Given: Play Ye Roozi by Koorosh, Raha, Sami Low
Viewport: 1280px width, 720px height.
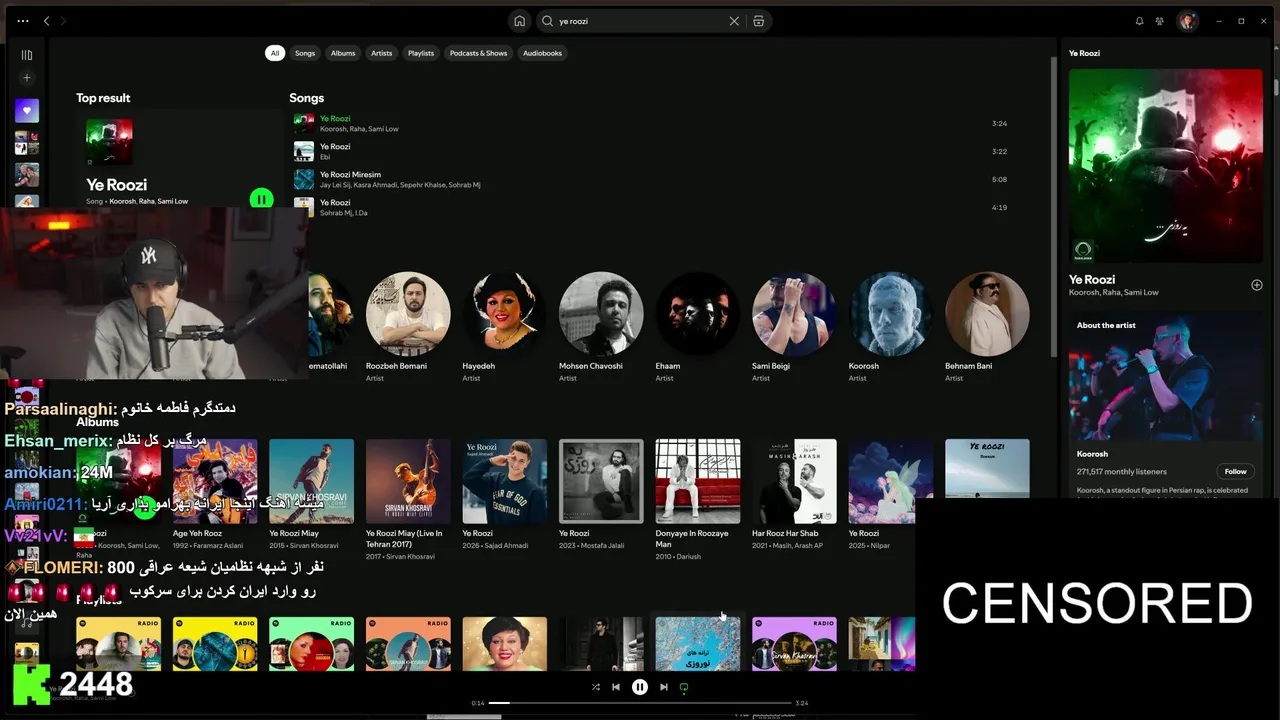Looking at the screenshot, I should (650, 123).
